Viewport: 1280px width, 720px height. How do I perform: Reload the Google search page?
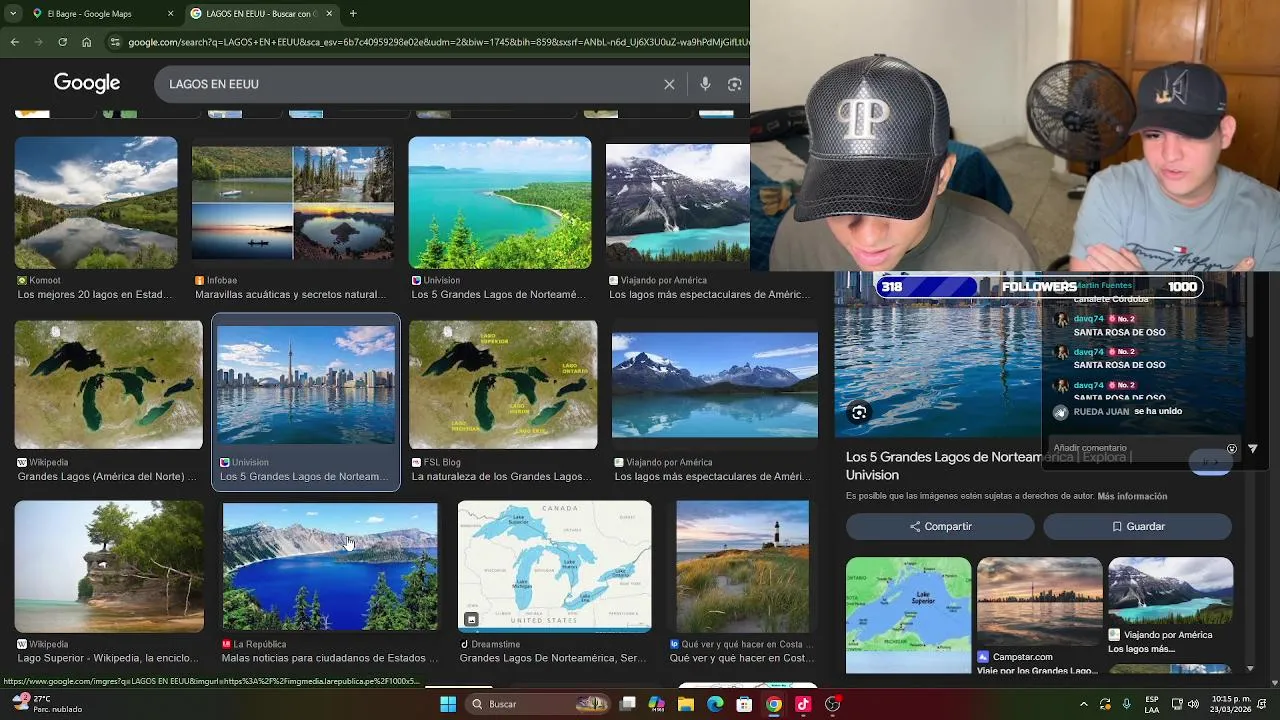[62, 42]
